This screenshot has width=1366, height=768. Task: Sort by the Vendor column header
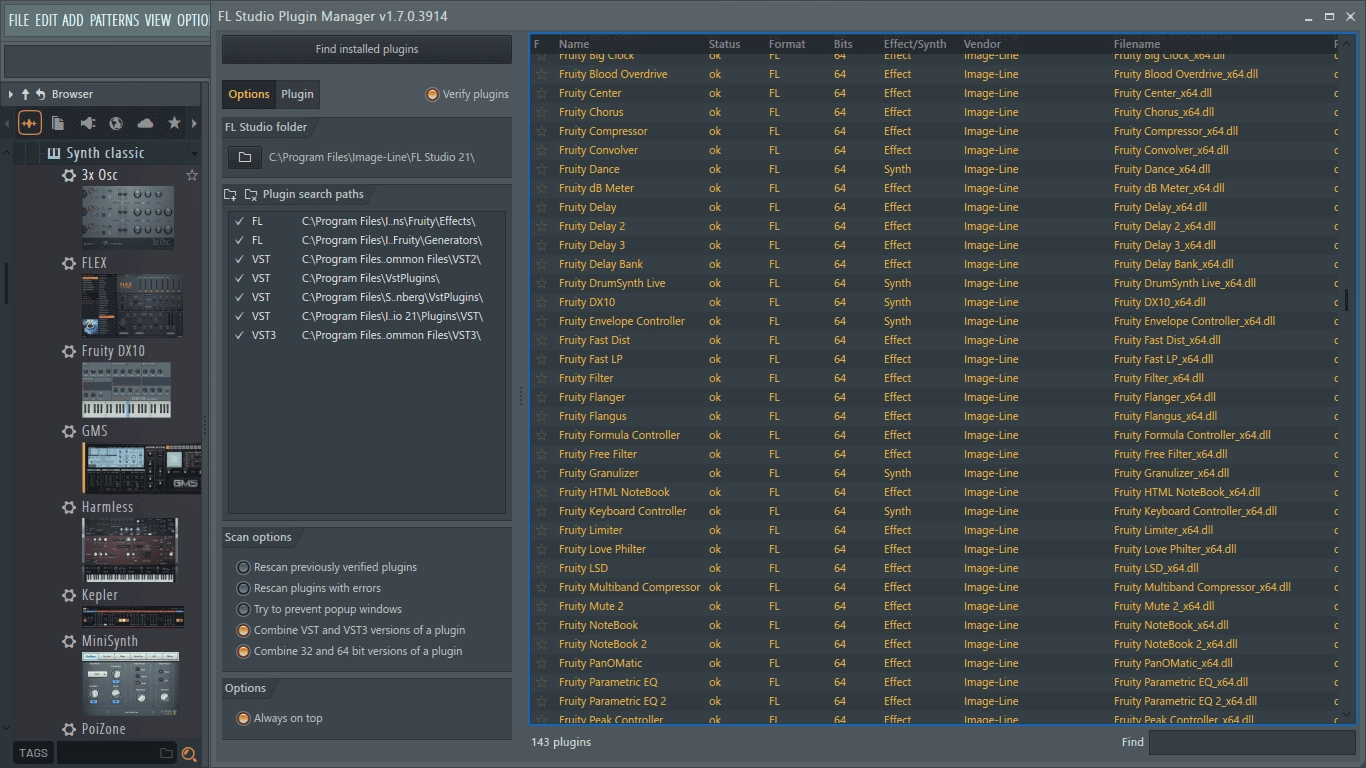[x=982, y=44]
